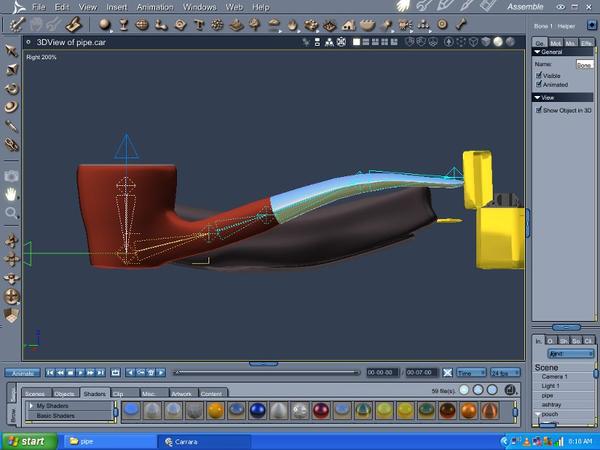Open the Assemble room hand icon
Screen dimensions: 600x450
(403, 6)
